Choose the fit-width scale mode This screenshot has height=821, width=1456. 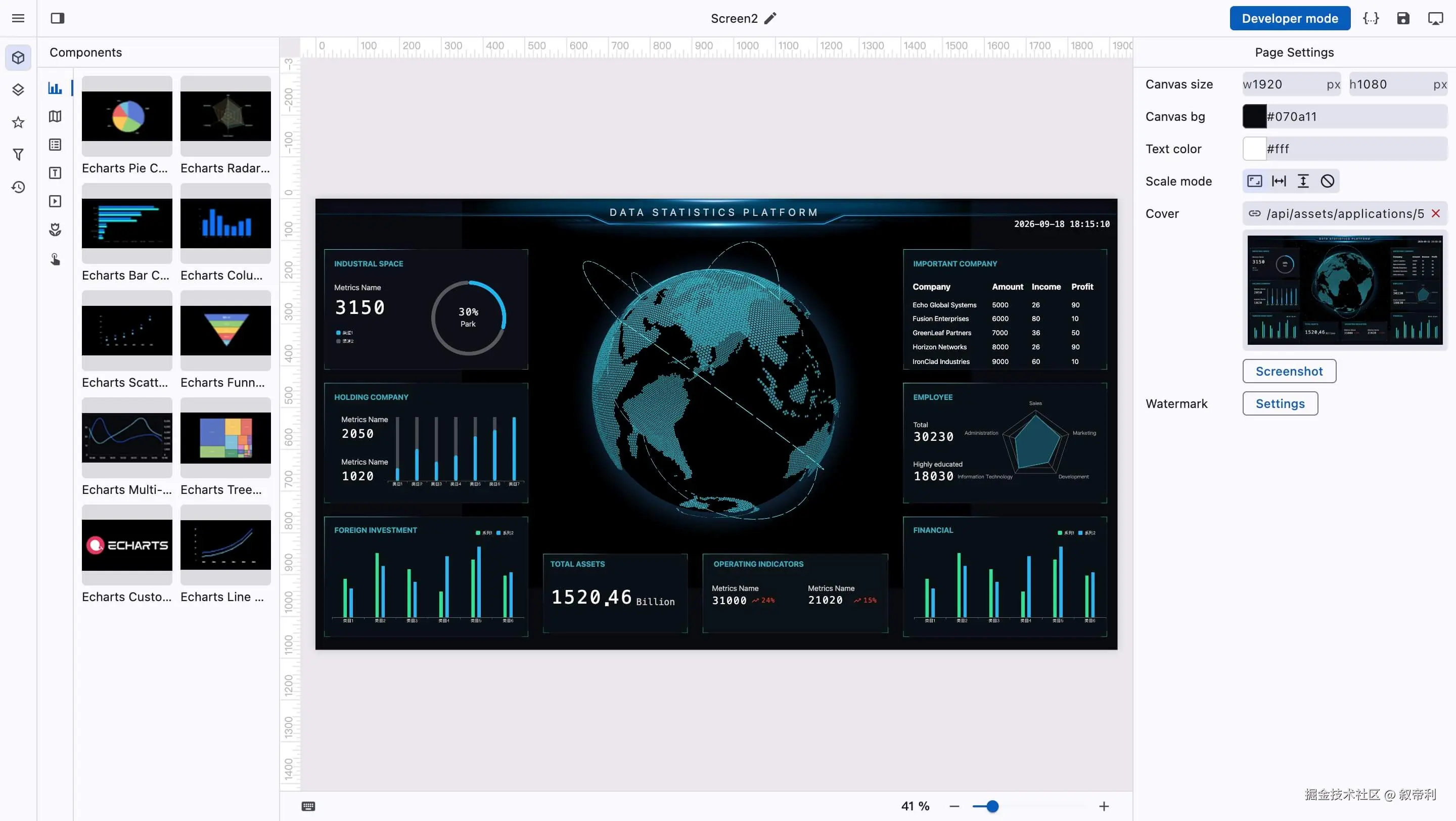coord(1279,181)
